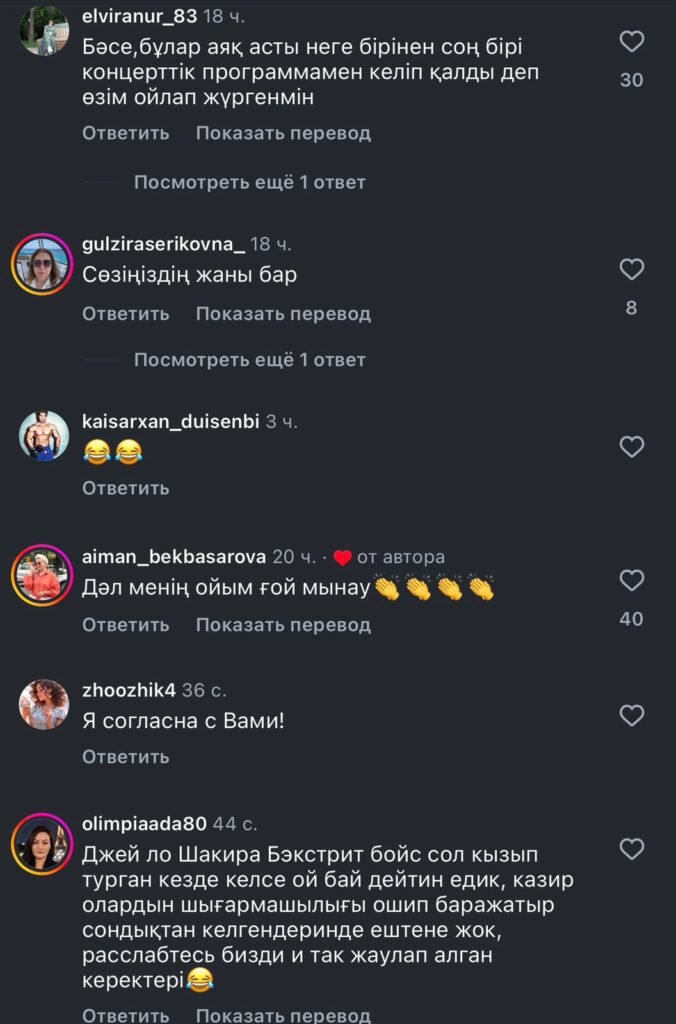Viewport: 676px width, 1024px height.
Task: Like kaisarxan_duisenbi's emoji comment
Action: (x=632, y=447)
